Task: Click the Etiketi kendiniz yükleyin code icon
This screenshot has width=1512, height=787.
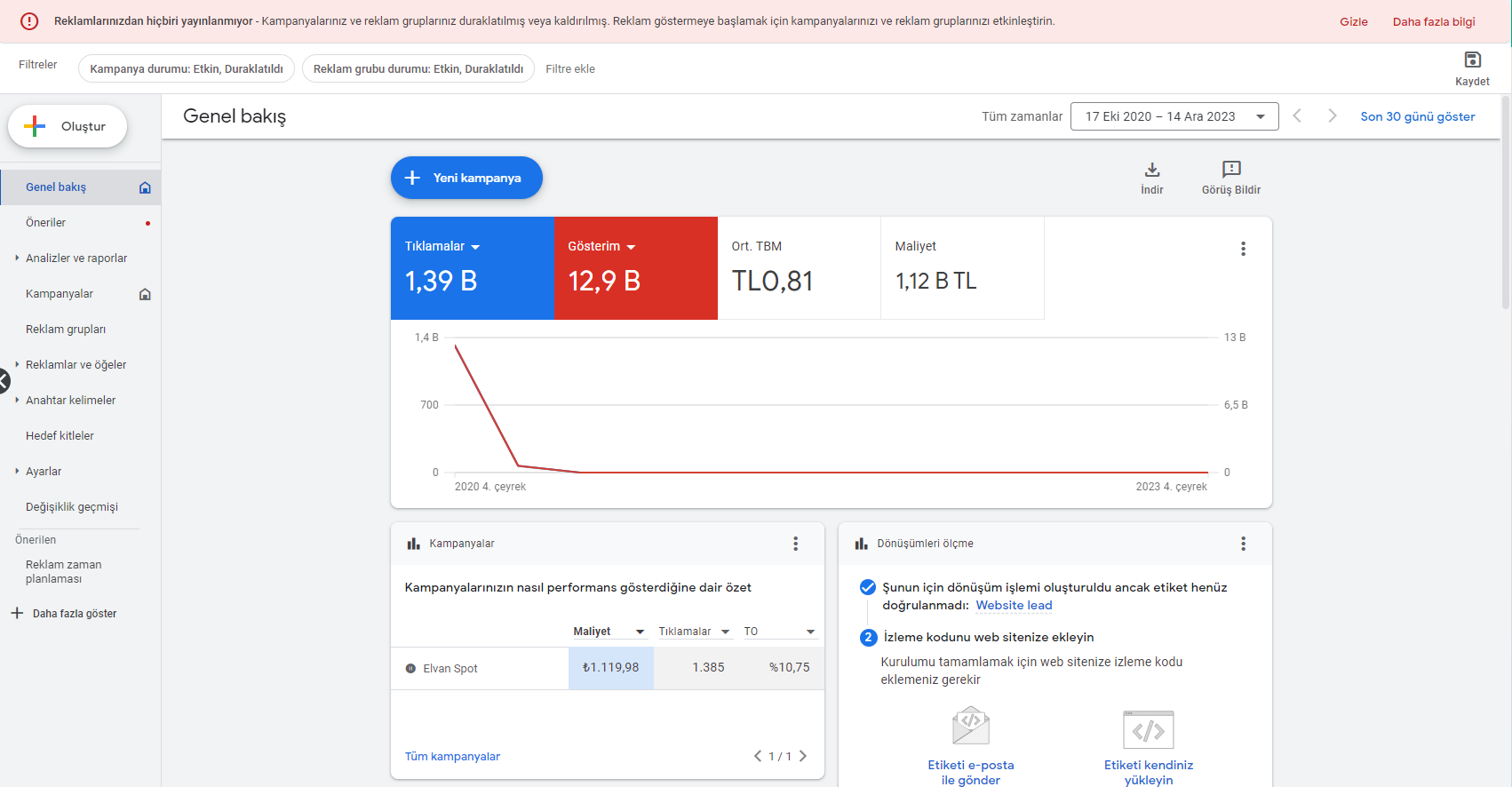Action: pyautogui.click(x=1149, y=730)
